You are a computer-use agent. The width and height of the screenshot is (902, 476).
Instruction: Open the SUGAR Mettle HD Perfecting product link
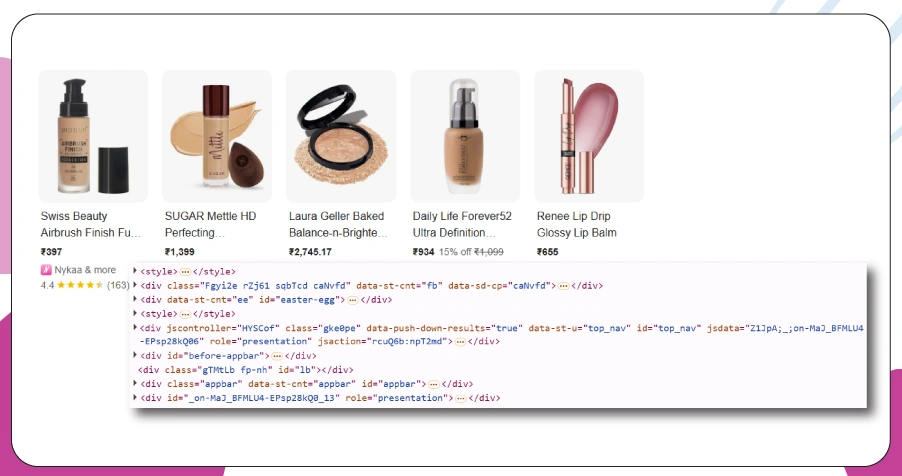click(211, 224)
